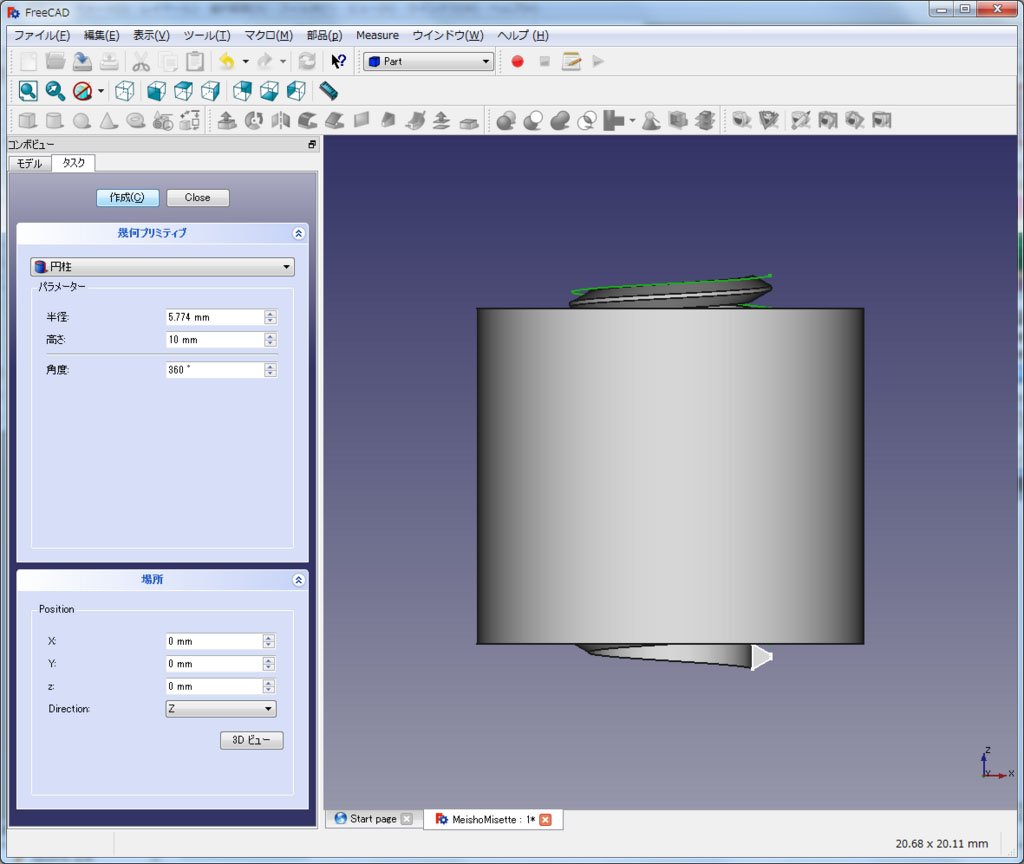Set Left view cube icon
1024x864 pixels.
pos(296,91)
